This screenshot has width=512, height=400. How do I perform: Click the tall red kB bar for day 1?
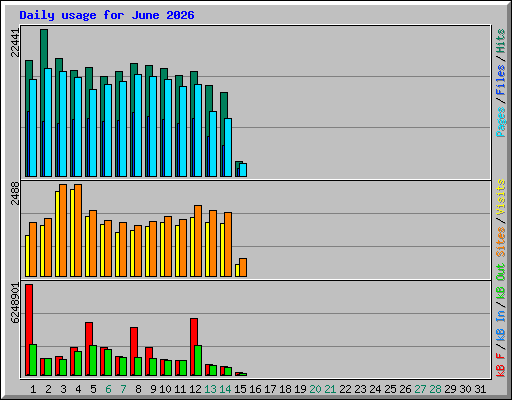tap(28, 330)
